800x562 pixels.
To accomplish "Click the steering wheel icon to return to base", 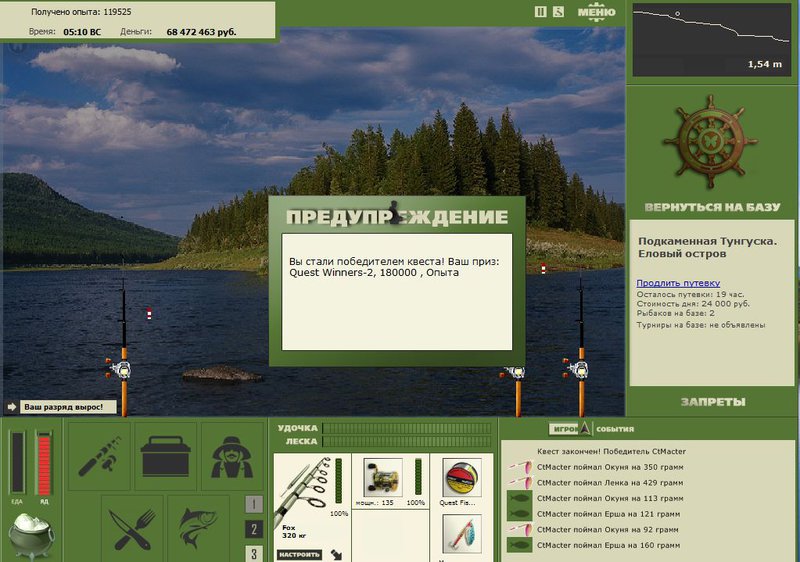I will coord(710,141).
